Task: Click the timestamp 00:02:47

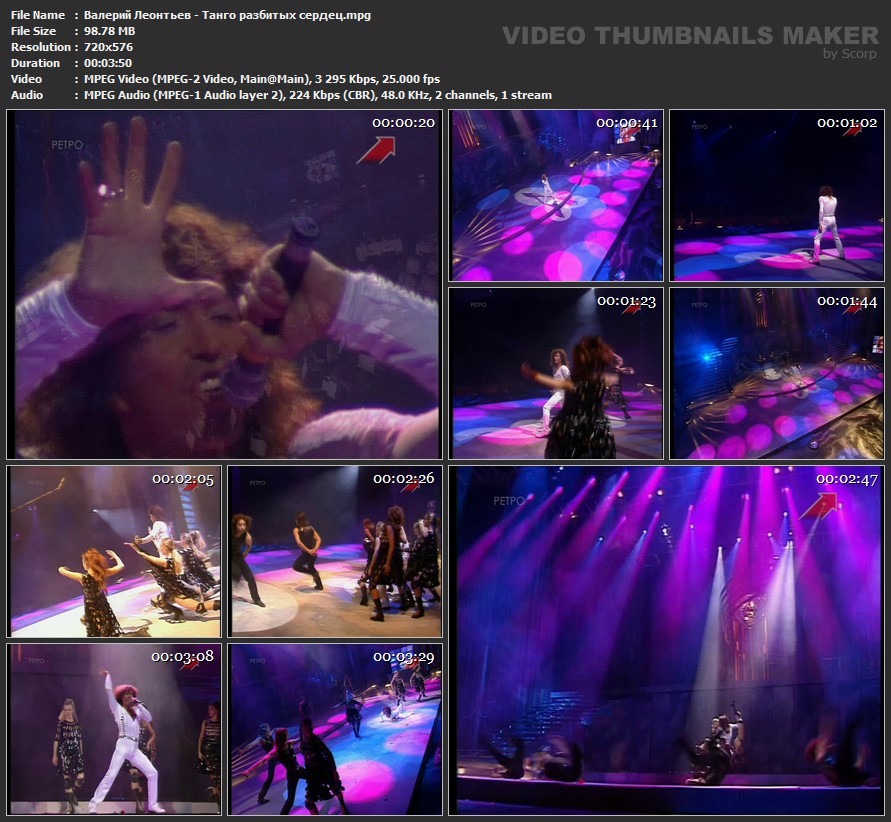Action: [x=847, y=479]
